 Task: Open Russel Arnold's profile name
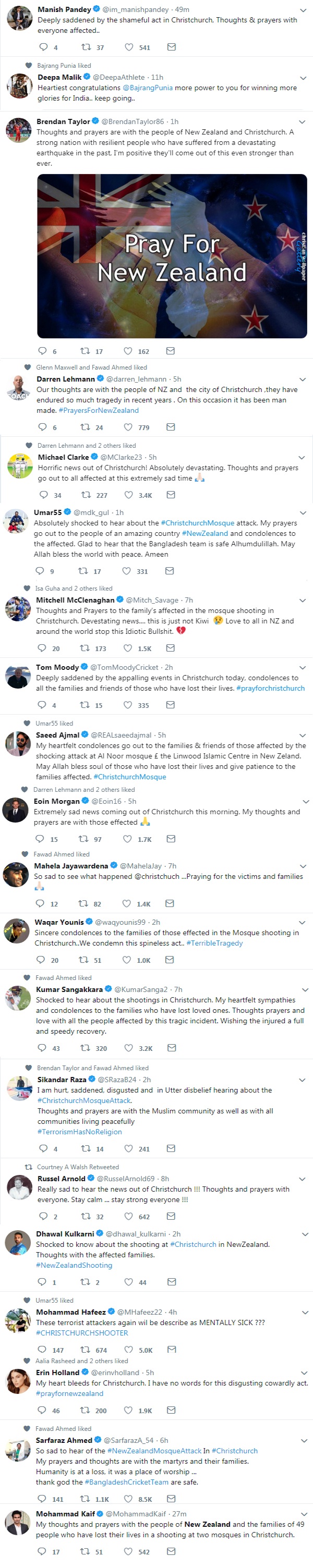pos(62,1179)
